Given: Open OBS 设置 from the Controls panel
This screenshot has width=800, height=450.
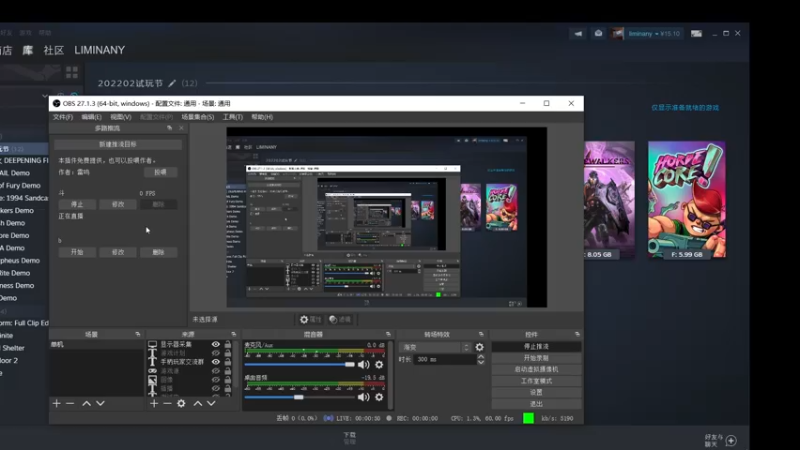Looking at the screenshot, I should pos(536,392).
